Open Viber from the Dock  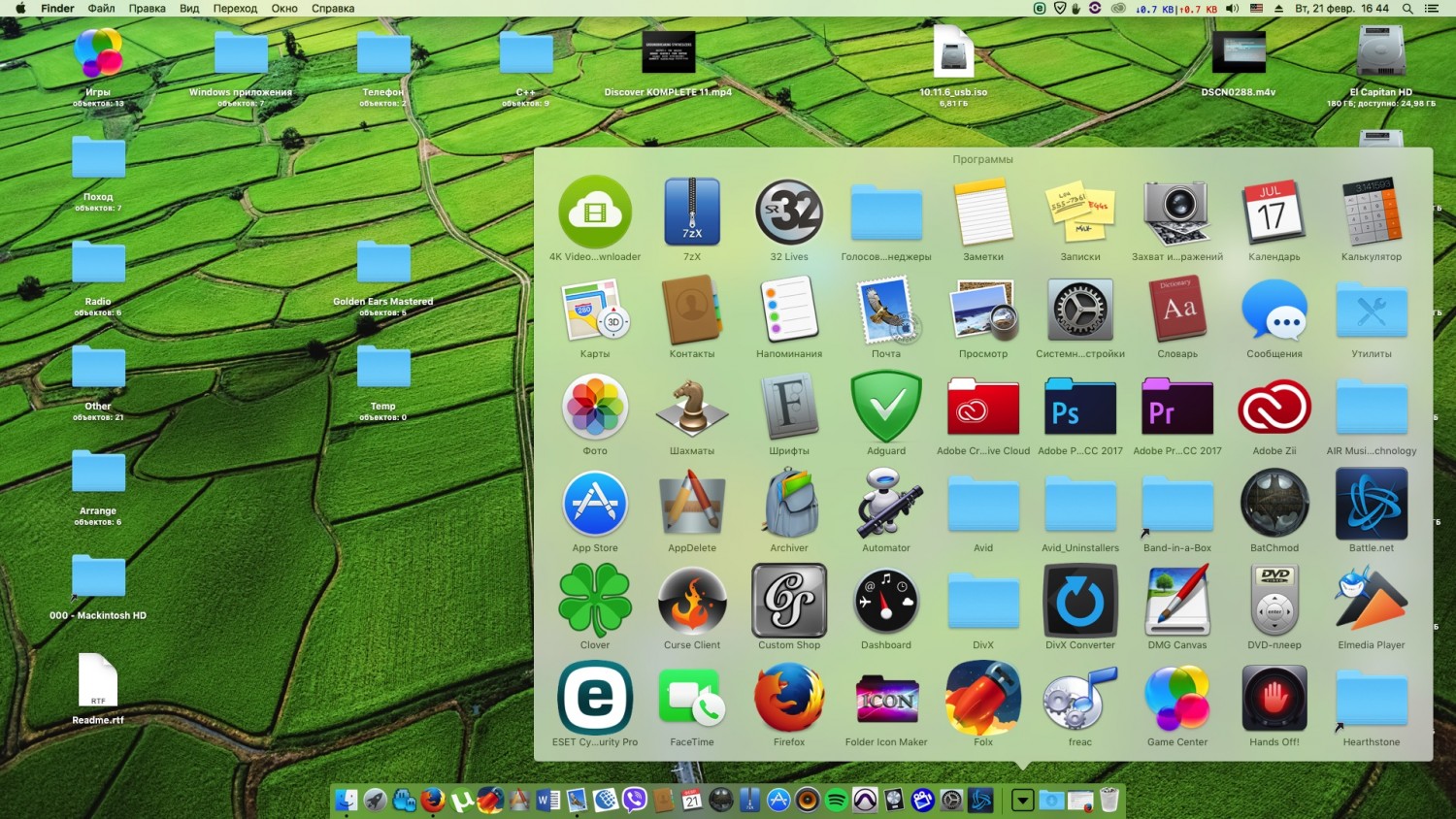634,800
